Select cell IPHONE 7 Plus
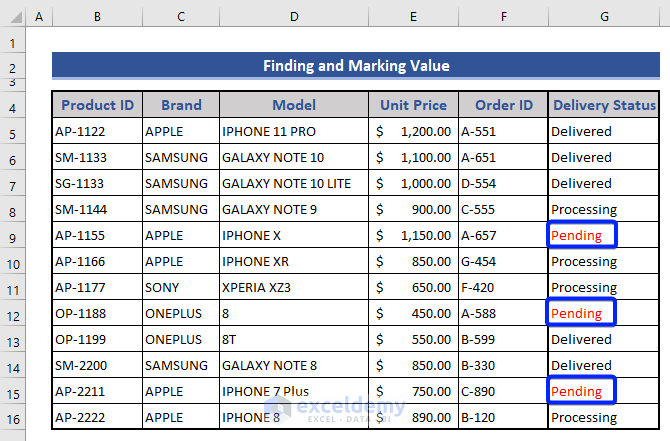Viewport: 670px width, 441px height. [294, 391]
